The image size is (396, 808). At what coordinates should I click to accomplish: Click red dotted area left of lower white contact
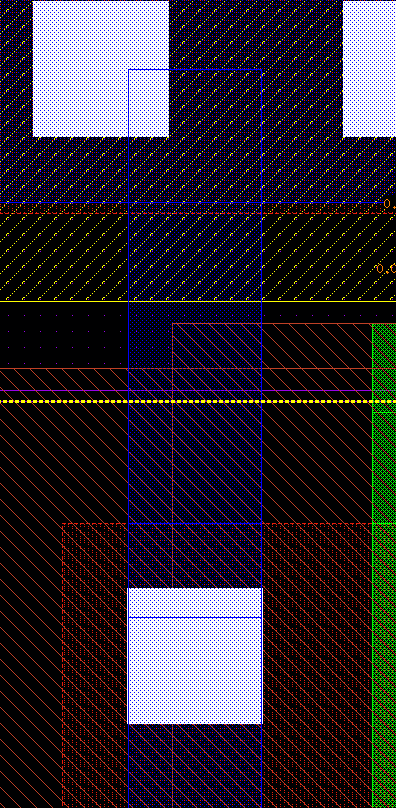[95, 665]
